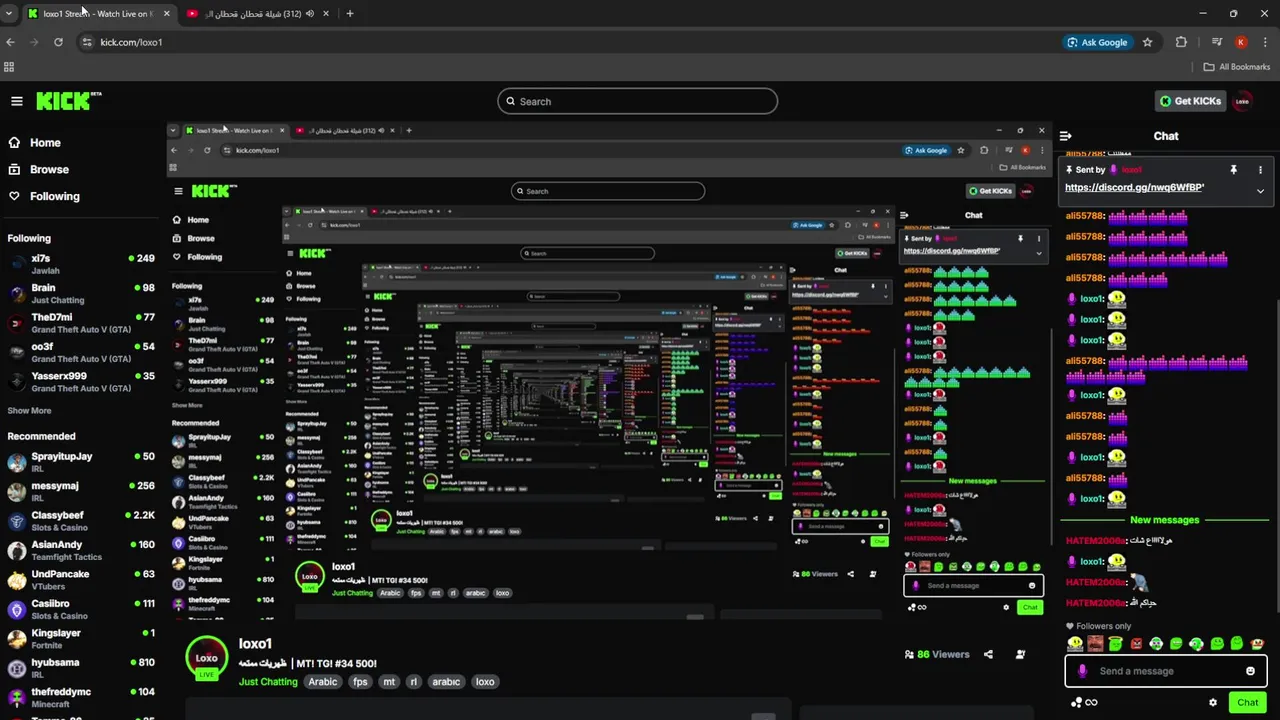1280x720 pixels.
Task: Insert the first yellow smiley quick emote
Action: [1075, 644]
